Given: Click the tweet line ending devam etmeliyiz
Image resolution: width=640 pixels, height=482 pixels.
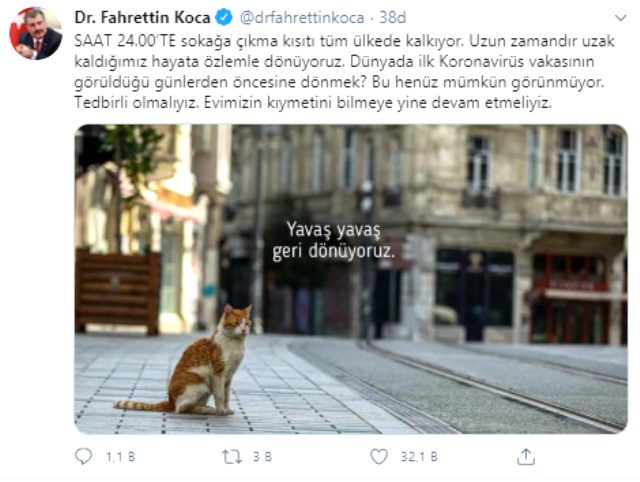Looking at the screenshot, I should pos(313,102).
